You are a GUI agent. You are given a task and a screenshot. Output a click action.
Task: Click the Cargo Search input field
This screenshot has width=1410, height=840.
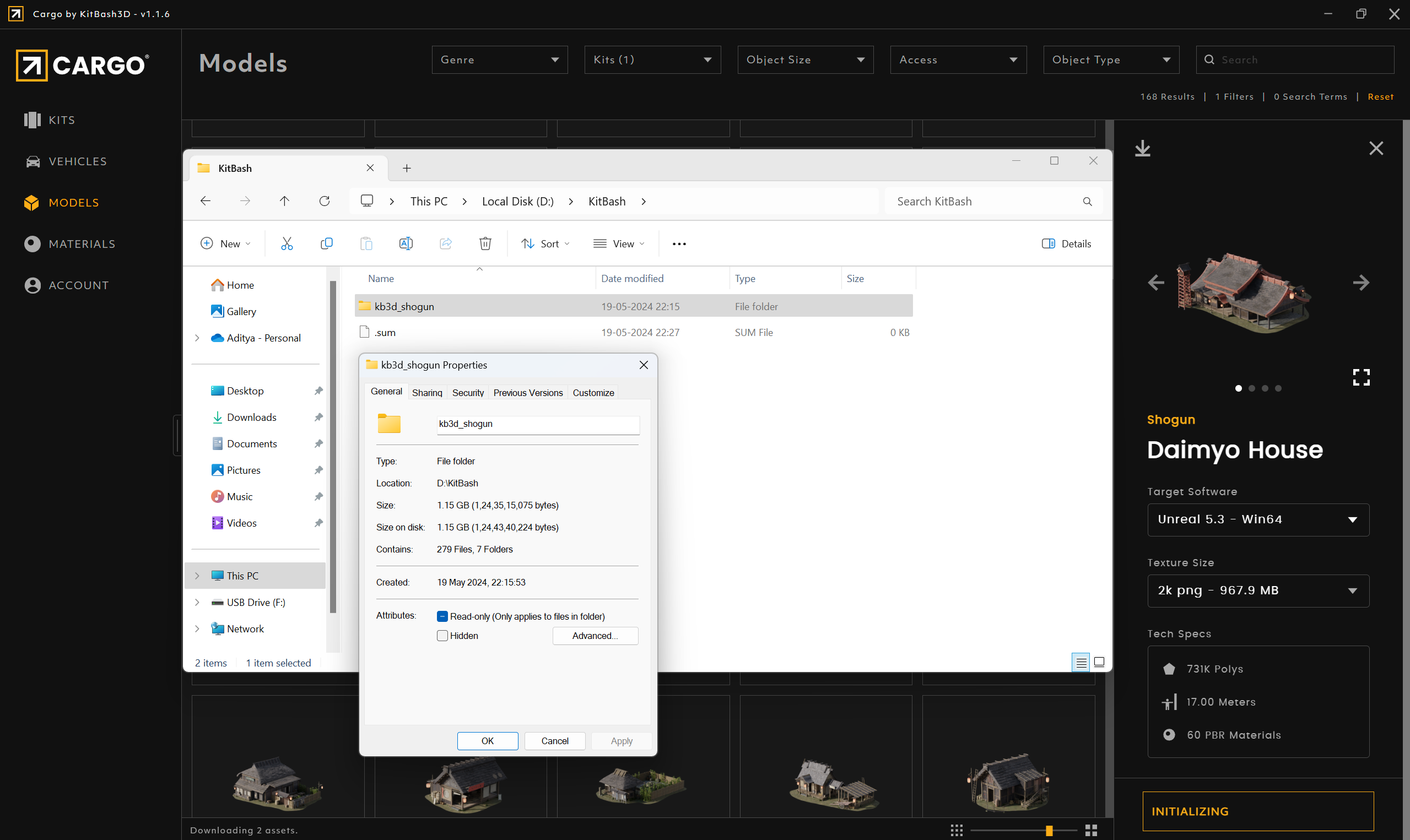tap(1294, 59)
